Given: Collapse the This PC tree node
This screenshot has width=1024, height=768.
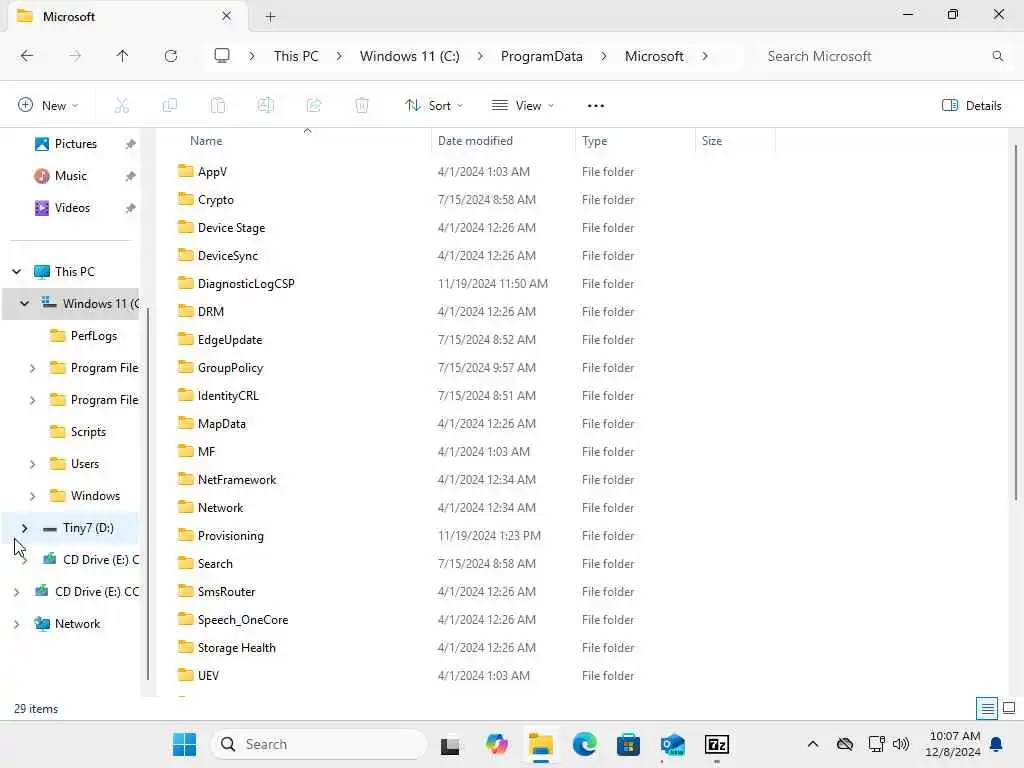Looking at the screenshot, I should point(17,271).
